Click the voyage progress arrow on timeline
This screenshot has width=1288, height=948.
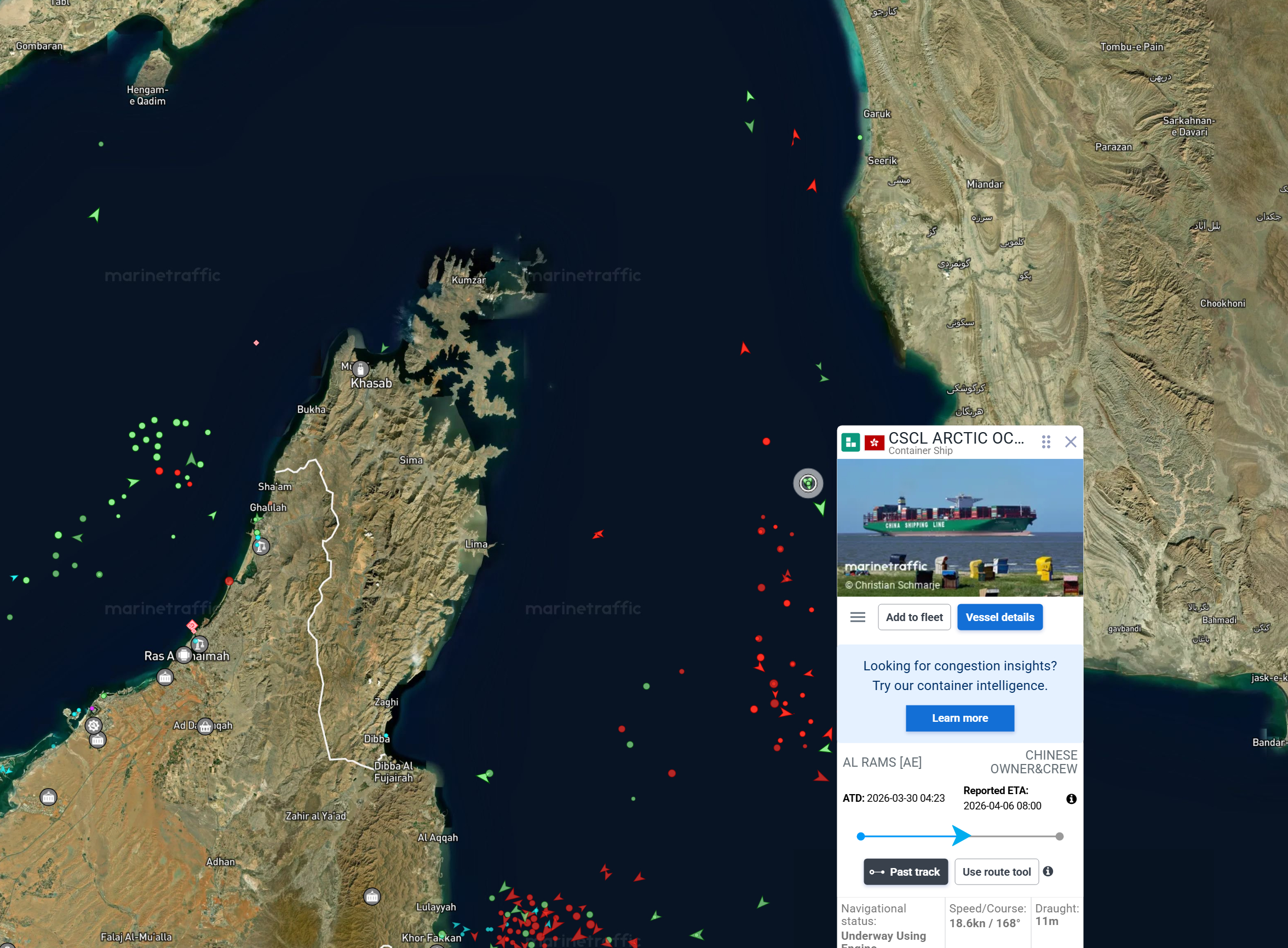coord(961,836)
